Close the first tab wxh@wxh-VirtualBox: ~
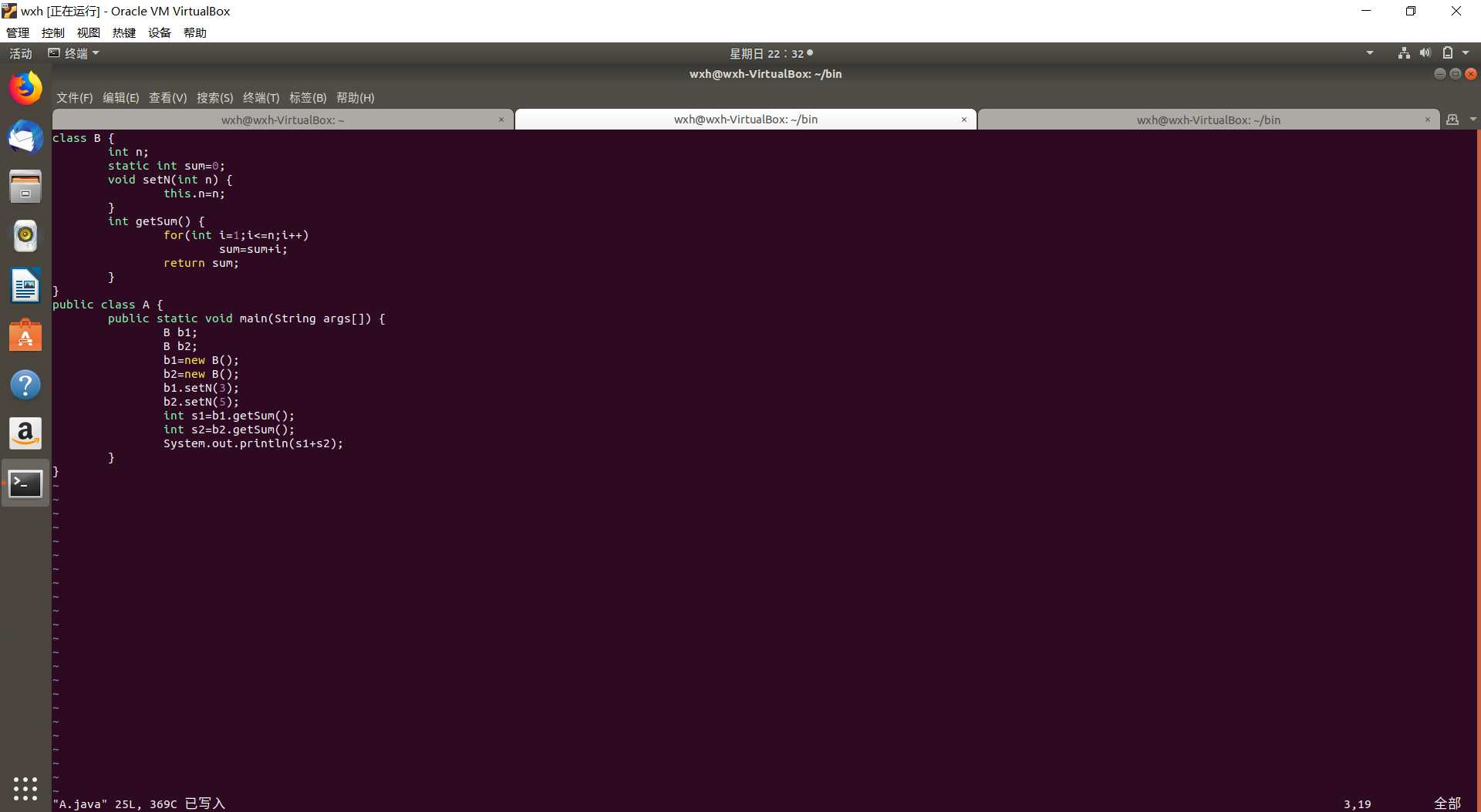The height and width of the screenshot is (812, 1481). click(x=501, y=120)
